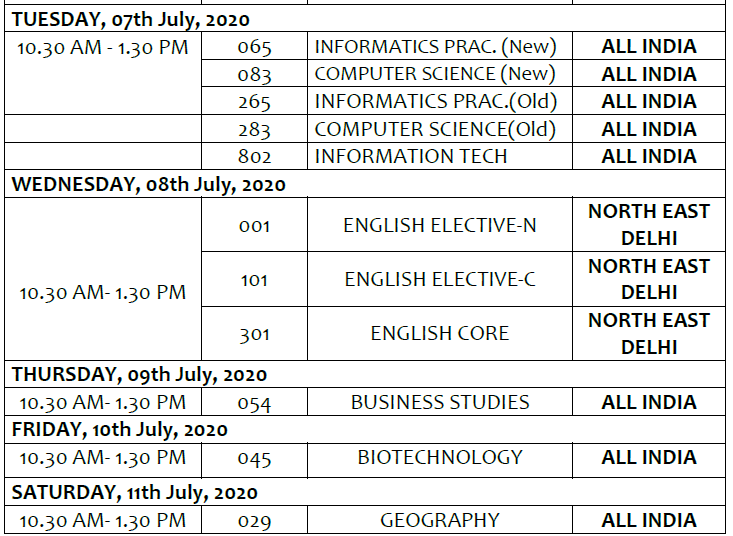Screen dimensions: 733x536
Task: Select code 101 in table
Action: click(254, 280)
